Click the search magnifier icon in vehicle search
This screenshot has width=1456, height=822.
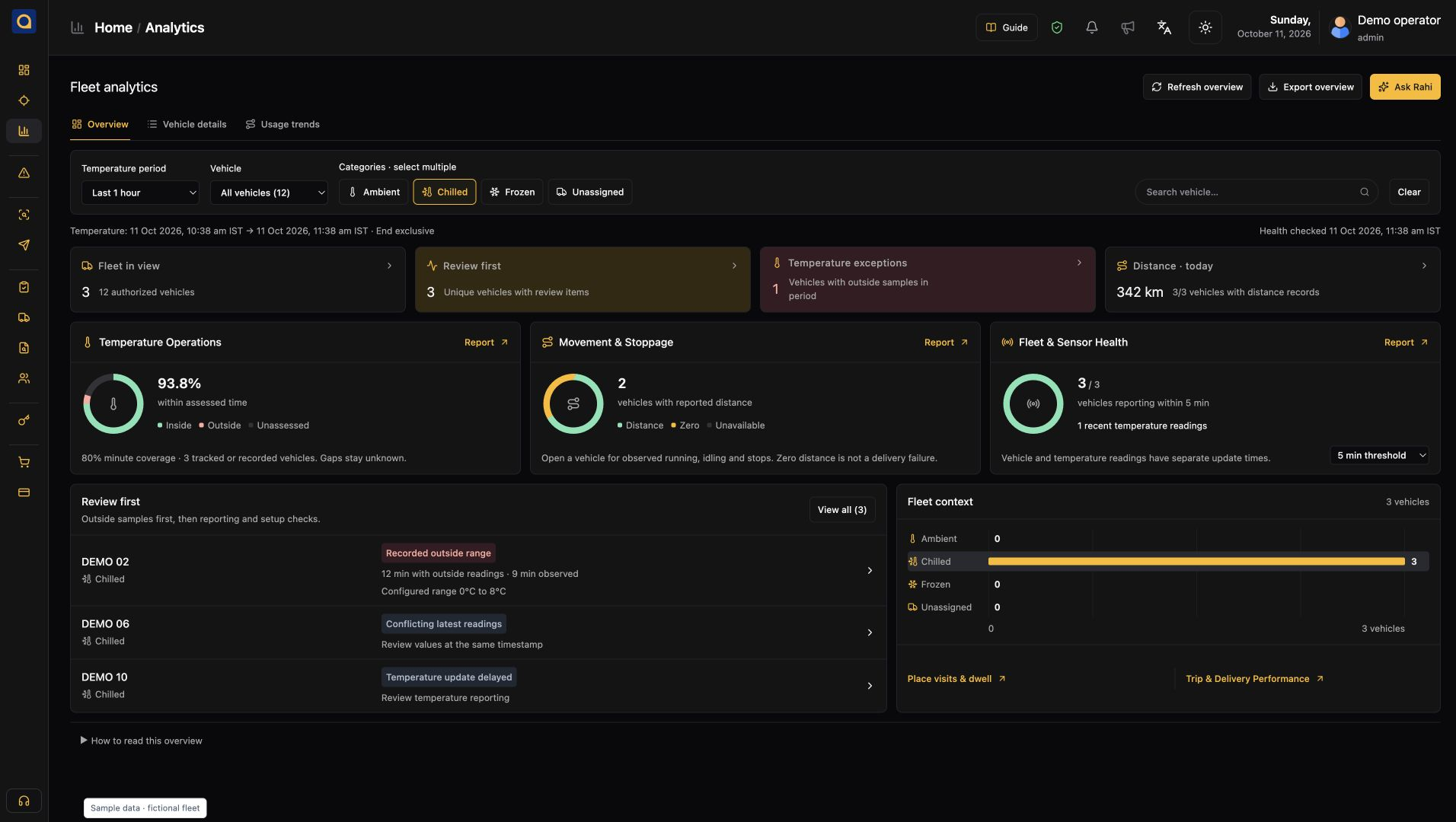click(x=1365, y=192)
